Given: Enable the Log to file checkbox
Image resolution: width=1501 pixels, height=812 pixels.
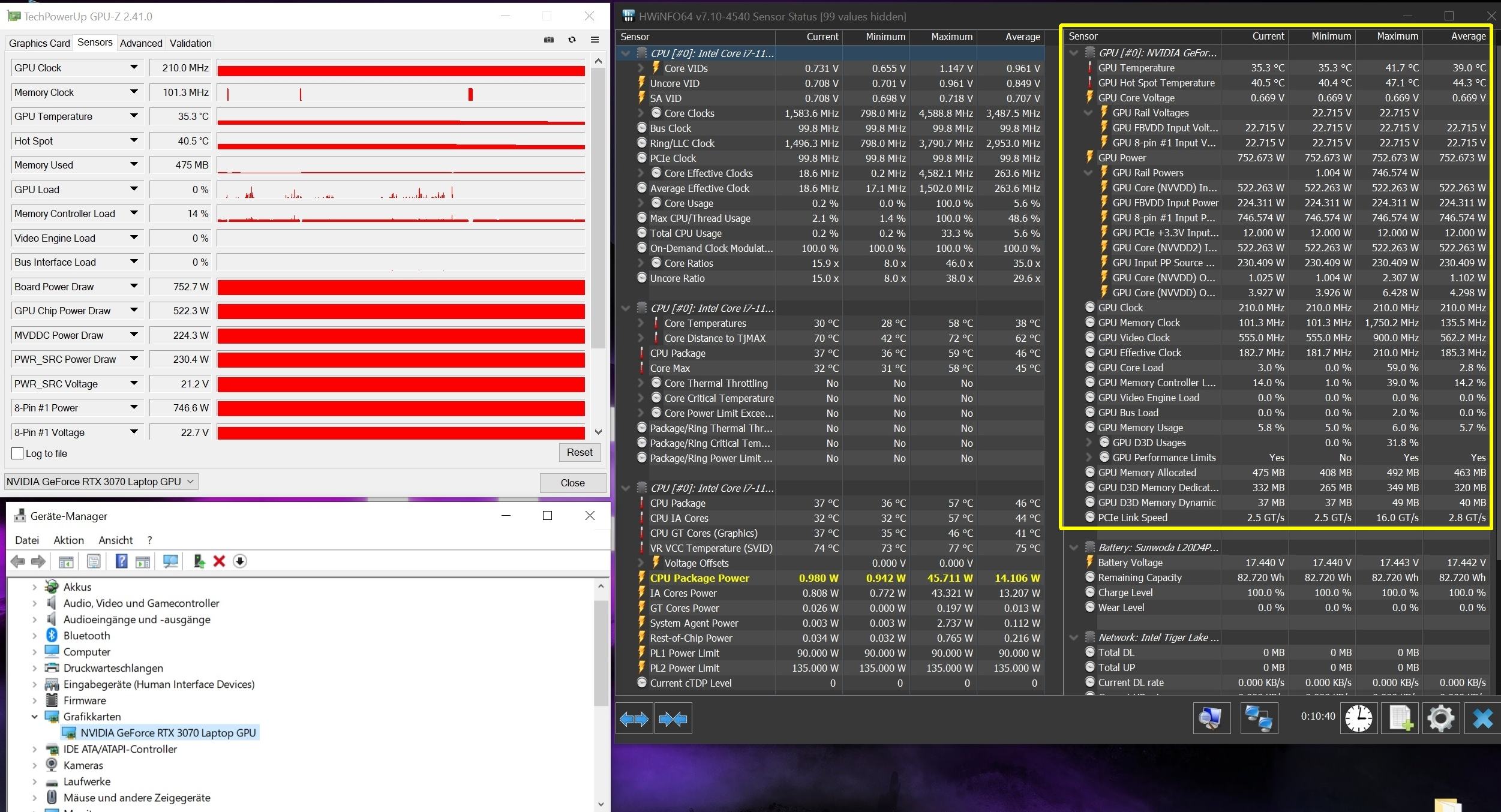Looking at the screenshot, I should tap(17, 453).
